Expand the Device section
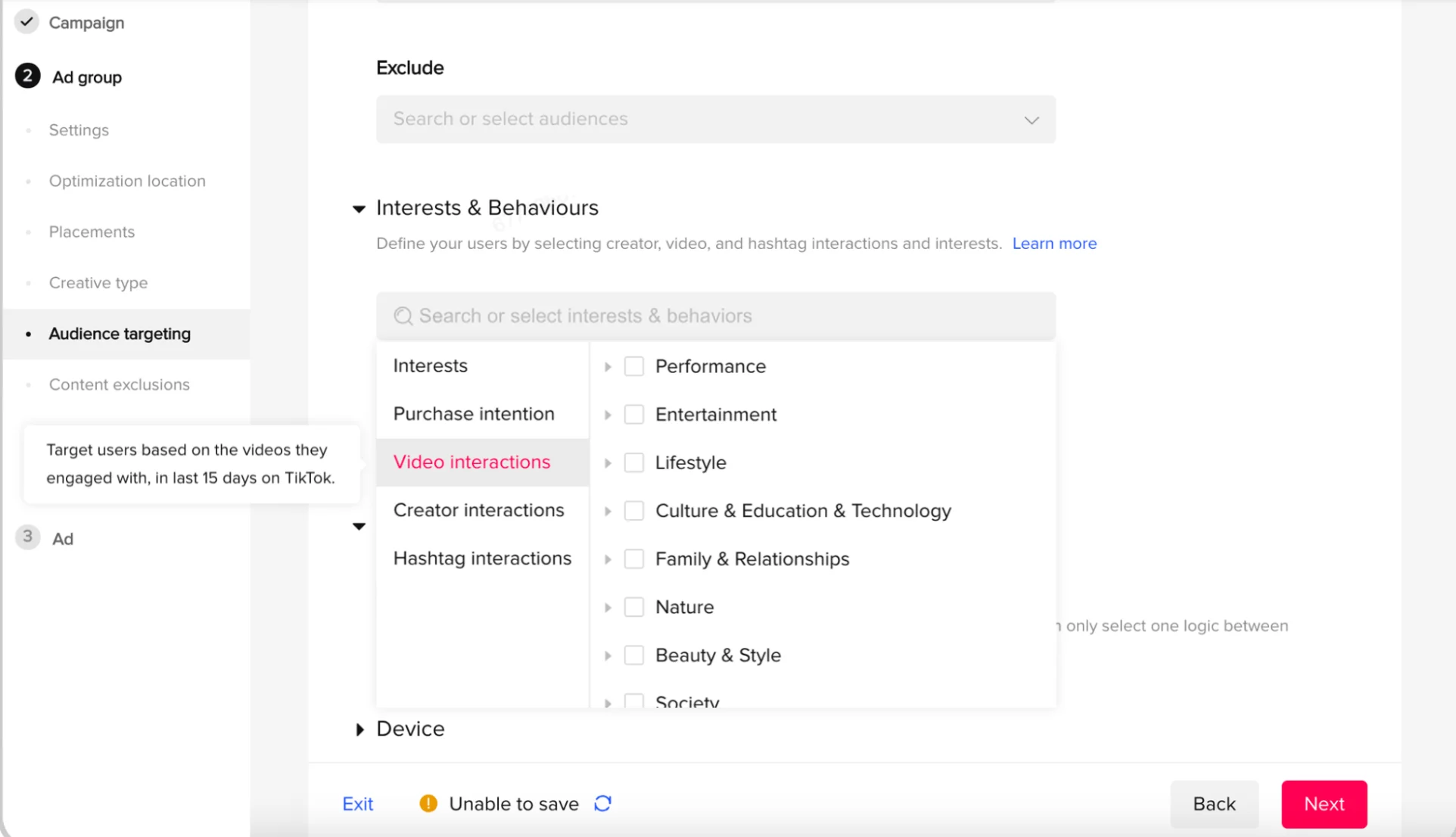 [x=360, y=729]
